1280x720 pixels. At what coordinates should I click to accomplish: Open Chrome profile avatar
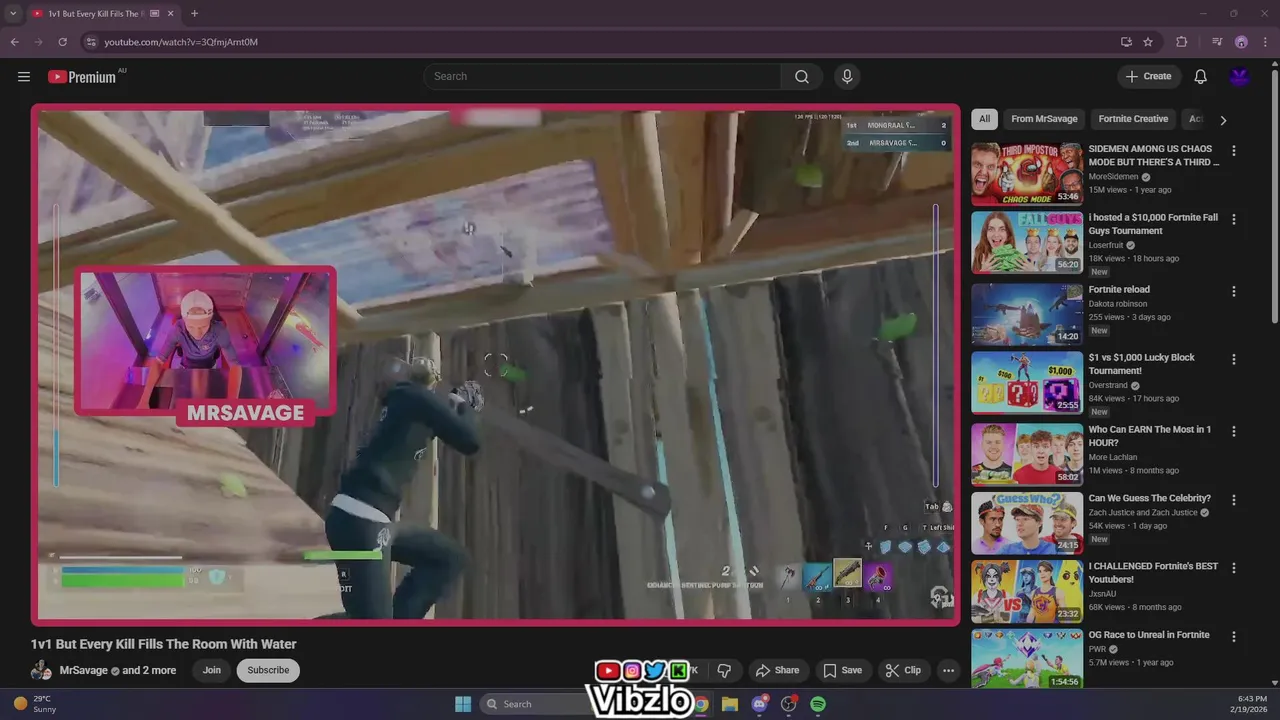click(x=1241, y=42)
